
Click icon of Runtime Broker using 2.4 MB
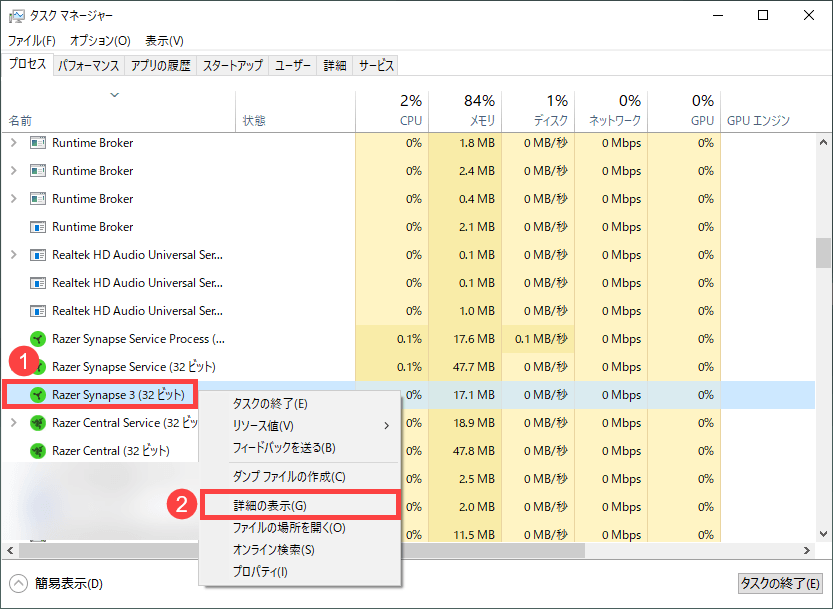click(x=38, y=171)
